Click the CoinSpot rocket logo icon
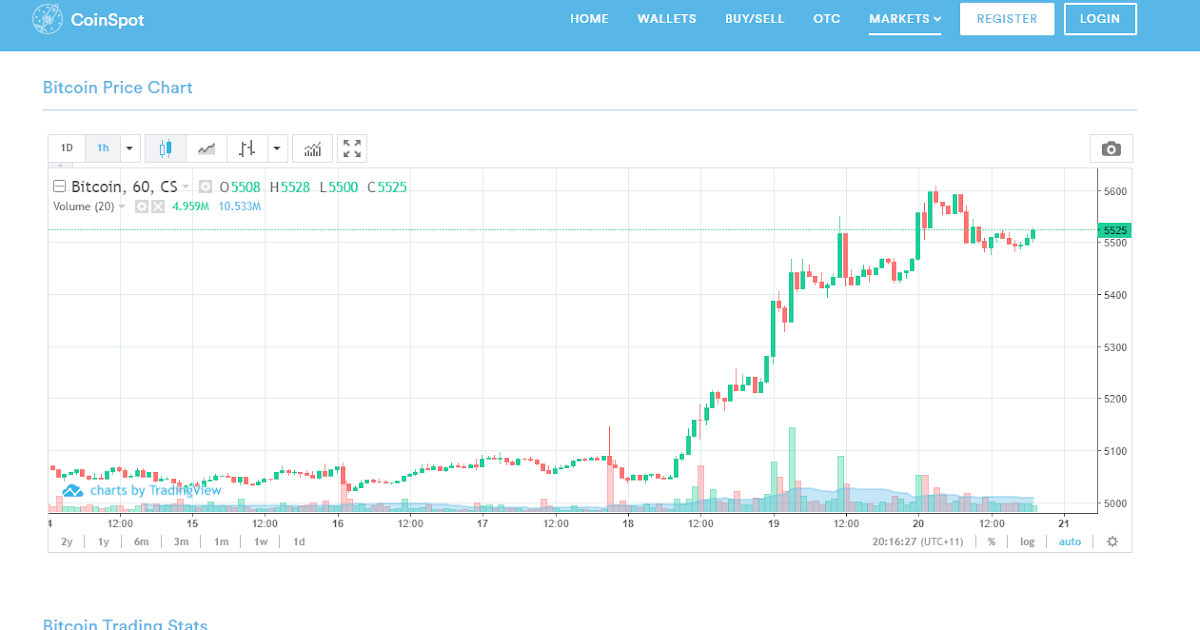 coord(46,18)
